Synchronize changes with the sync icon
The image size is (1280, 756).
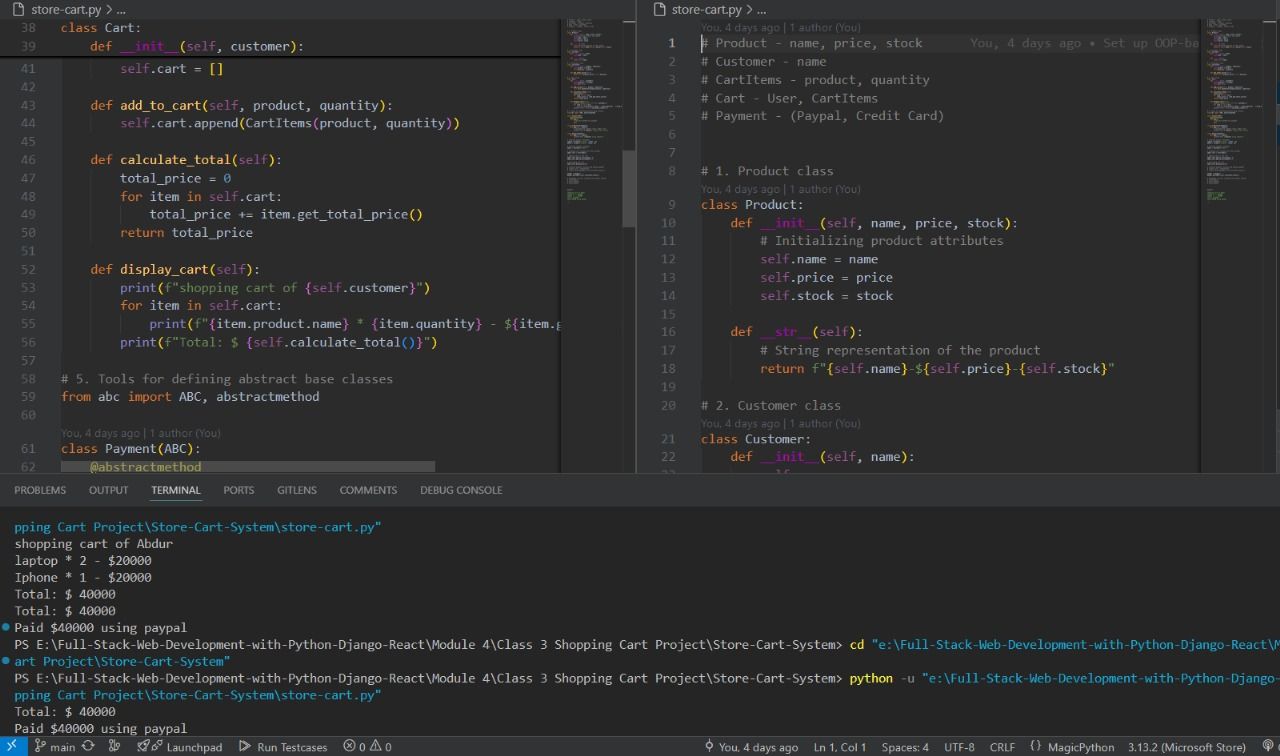coord(89,747)
